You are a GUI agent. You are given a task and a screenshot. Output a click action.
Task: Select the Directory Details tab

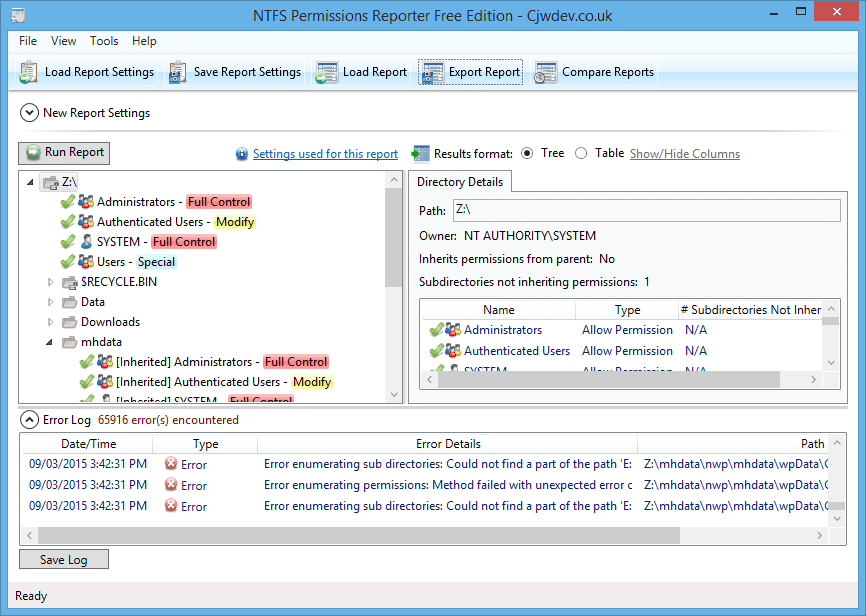tap(460, 182)
